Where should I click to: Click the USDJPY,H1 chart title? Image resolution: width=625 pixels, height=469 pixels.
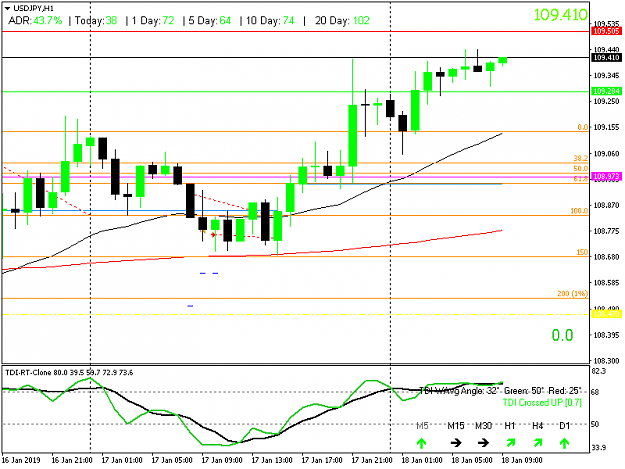pos(33,8)
